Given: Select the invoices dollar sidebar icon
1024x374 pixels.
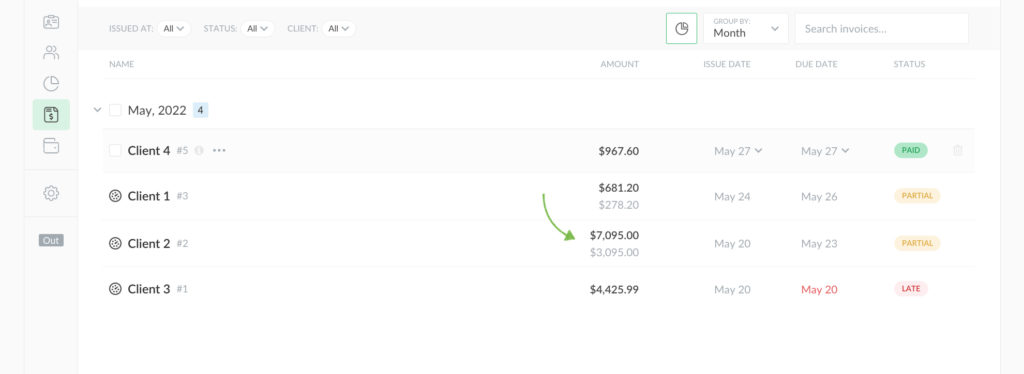Looking at the screenshot, I should (x=51, y=115).
